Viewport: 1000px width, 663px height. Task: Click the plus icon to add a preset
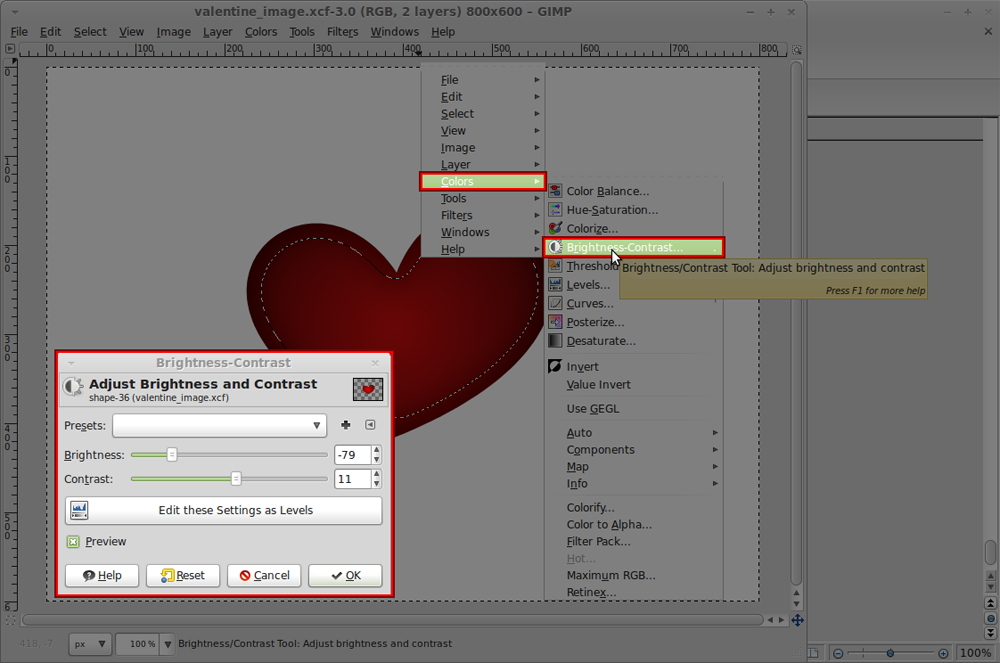point(345,425)
